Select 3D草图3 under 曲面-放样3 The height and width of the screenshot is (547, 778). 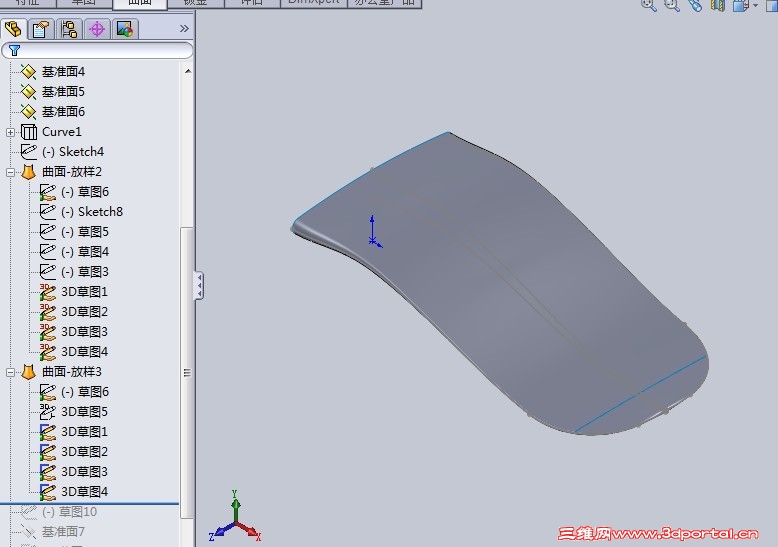pyautogui.click(x=84, y=472)
